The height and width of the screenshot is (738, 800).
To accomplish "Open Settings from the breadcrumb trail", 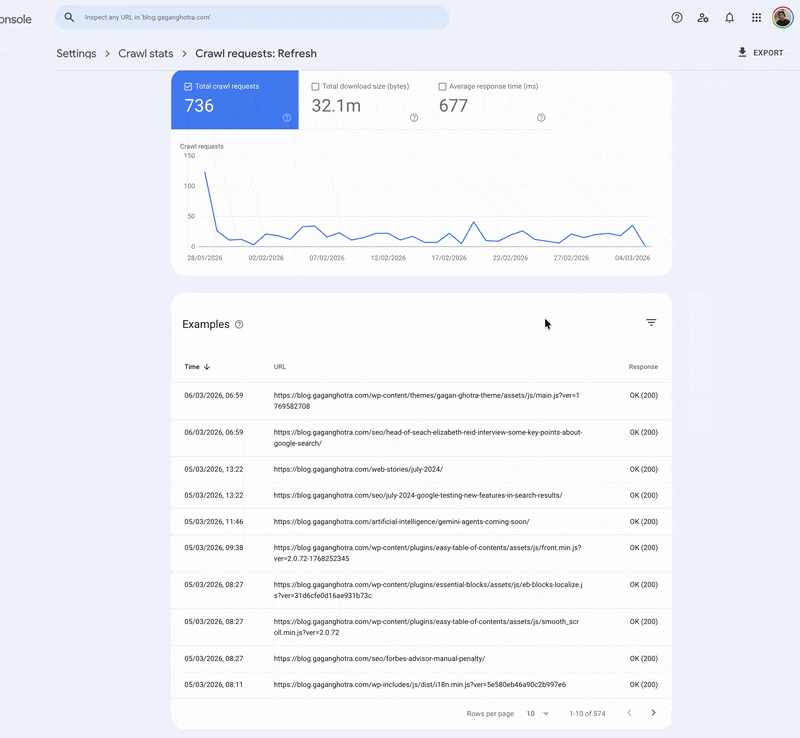I will click(x=76, y=53).
